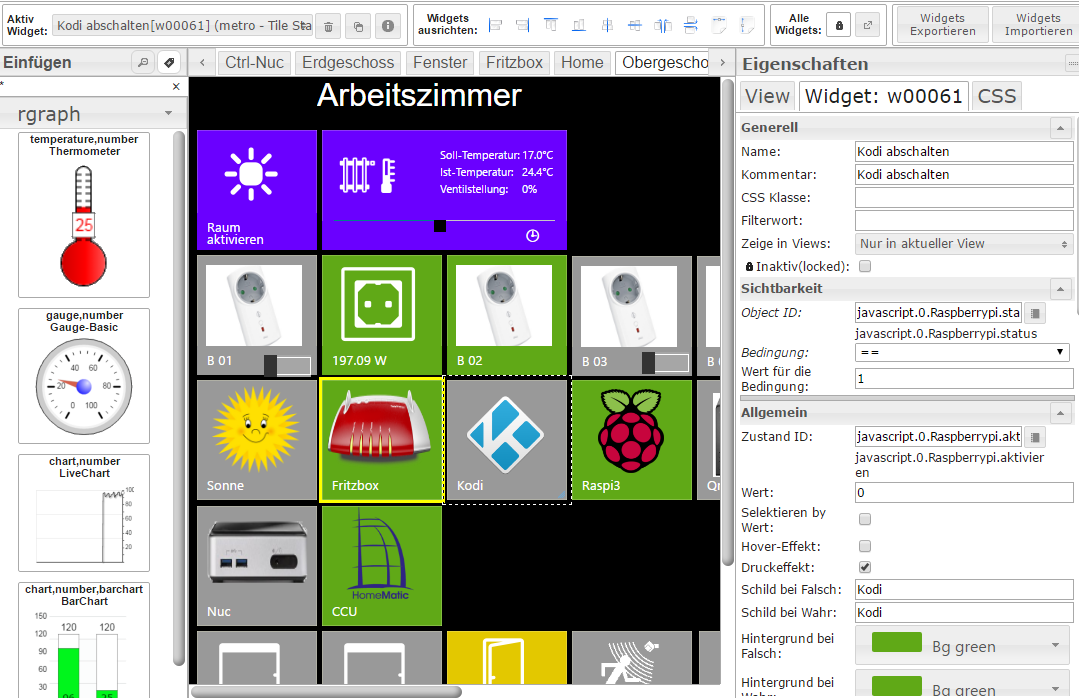The width and height of the screenshot is (1079, 698).
Task: Select the Raspi3 raspberry tile
Action: [631, 435]
